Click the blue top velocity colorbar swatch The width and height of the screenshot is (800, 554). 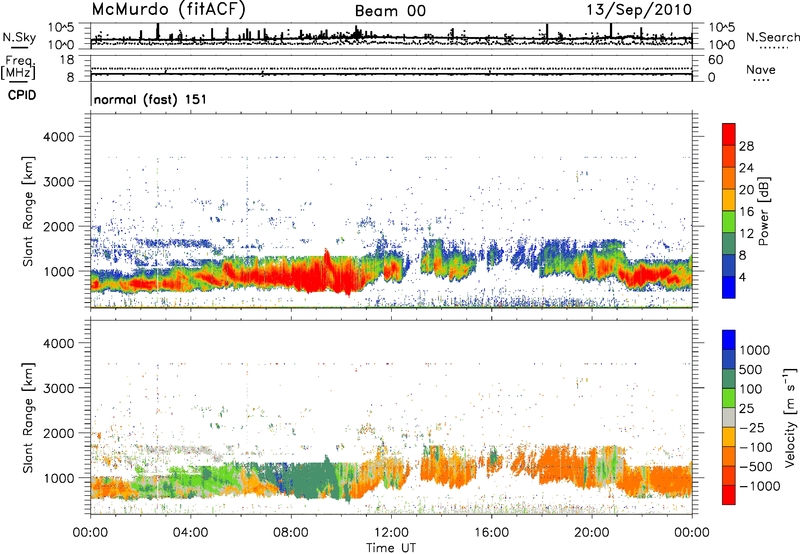tap(729, 340)
